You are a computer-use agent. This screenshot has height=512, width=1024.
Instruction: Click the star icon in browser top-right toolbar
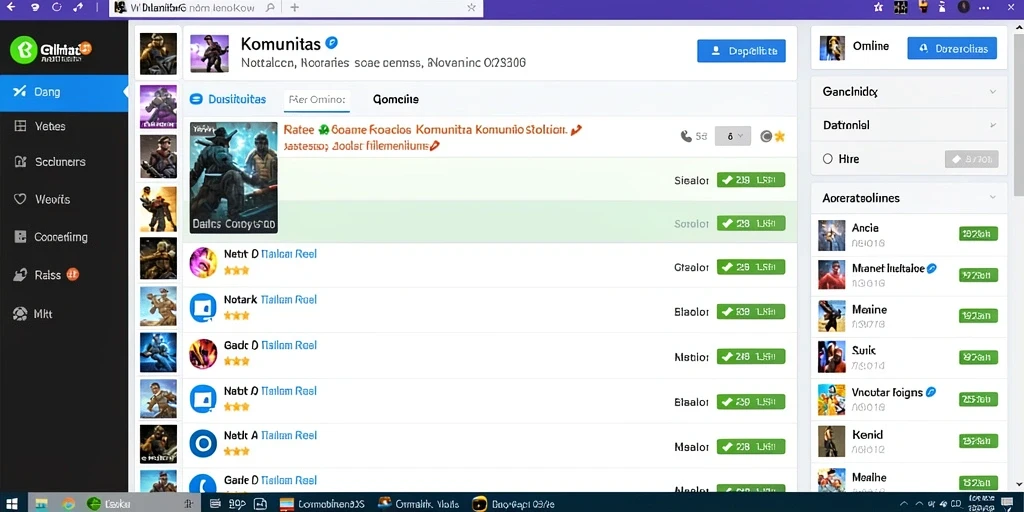click(x=878, y=7)
